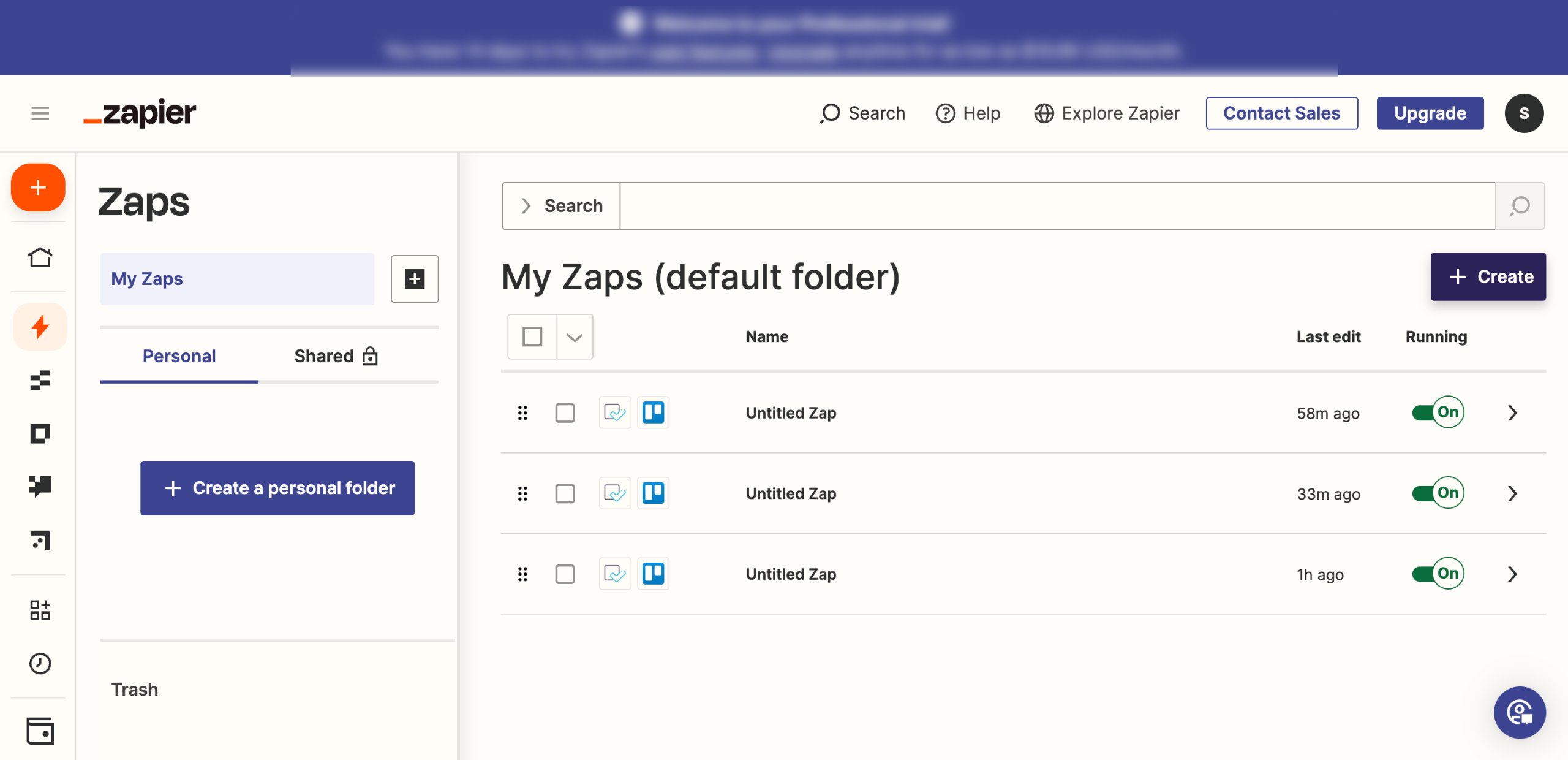Expand details arrow for the 1h ago Zap

[1512, 574]
